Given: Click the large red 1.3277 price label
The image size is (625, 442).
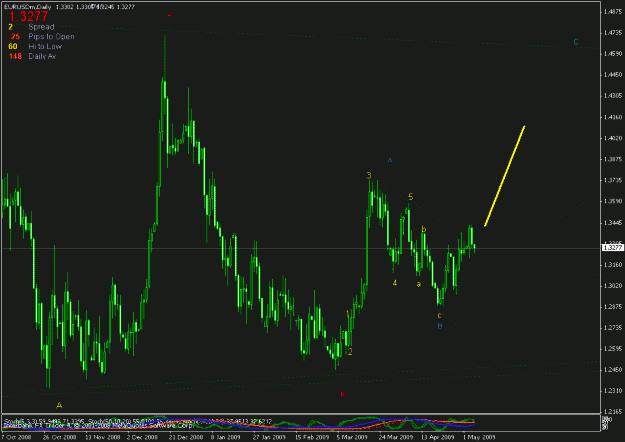Looking at the screenshot, I should [28, 16].
